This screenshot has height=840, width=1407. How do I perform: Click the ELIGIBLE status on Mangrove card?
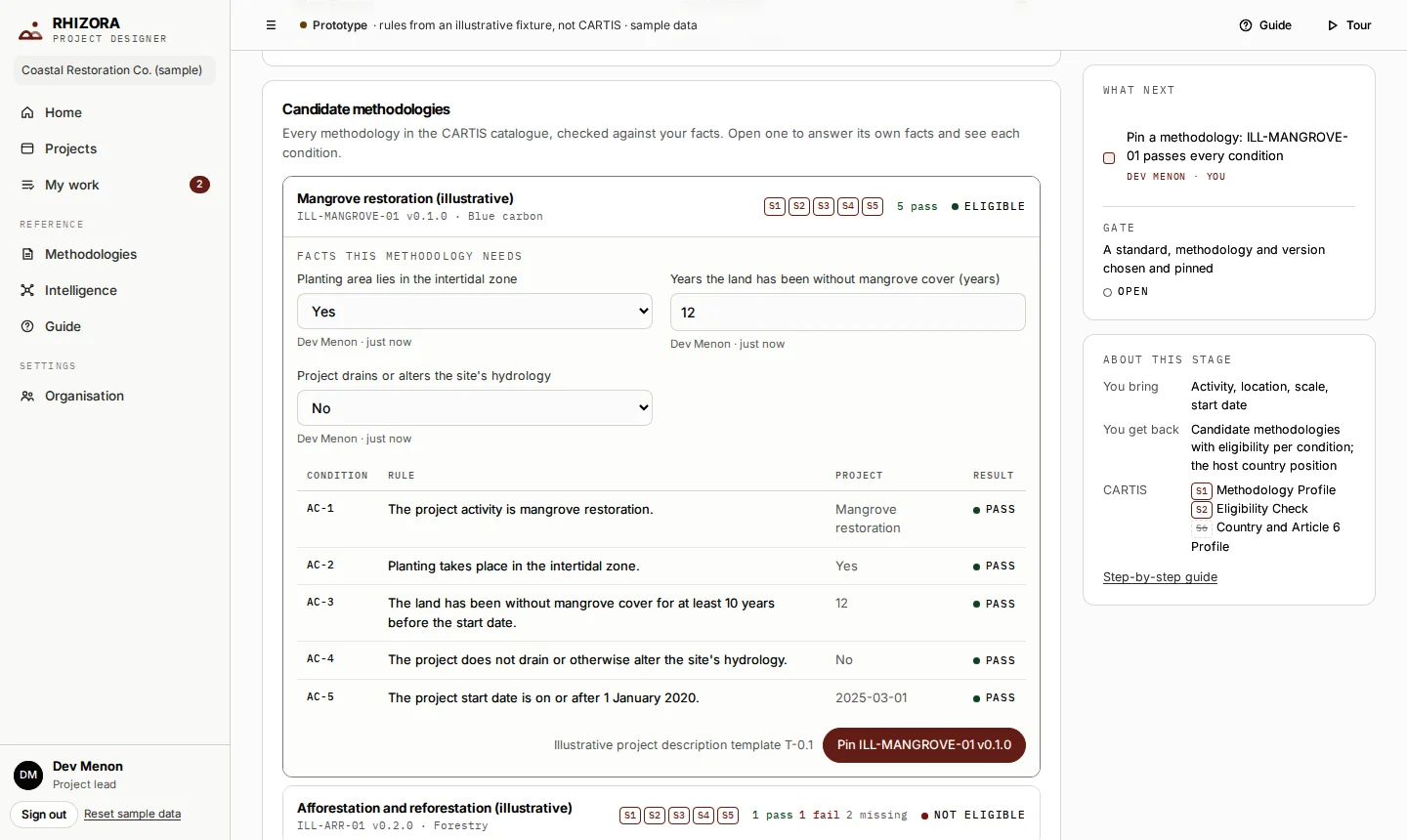pos(988,207)
